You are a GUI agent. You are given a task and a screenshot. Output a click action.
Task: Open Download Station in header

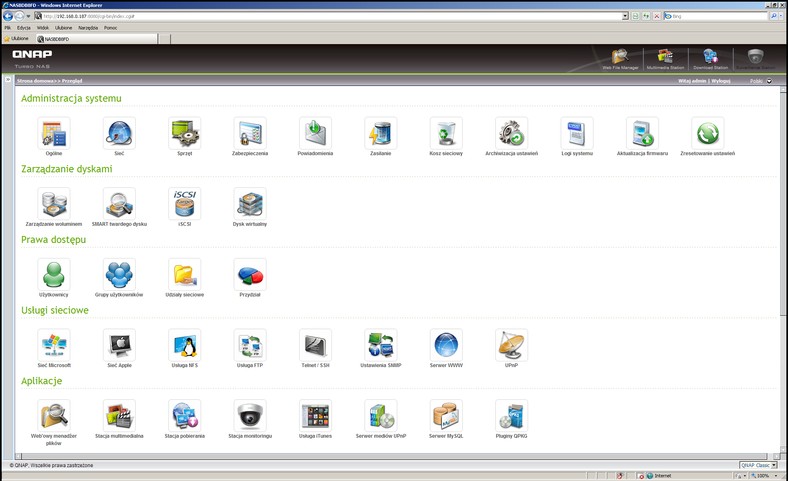pyautogui.click(x=710, y=59)
